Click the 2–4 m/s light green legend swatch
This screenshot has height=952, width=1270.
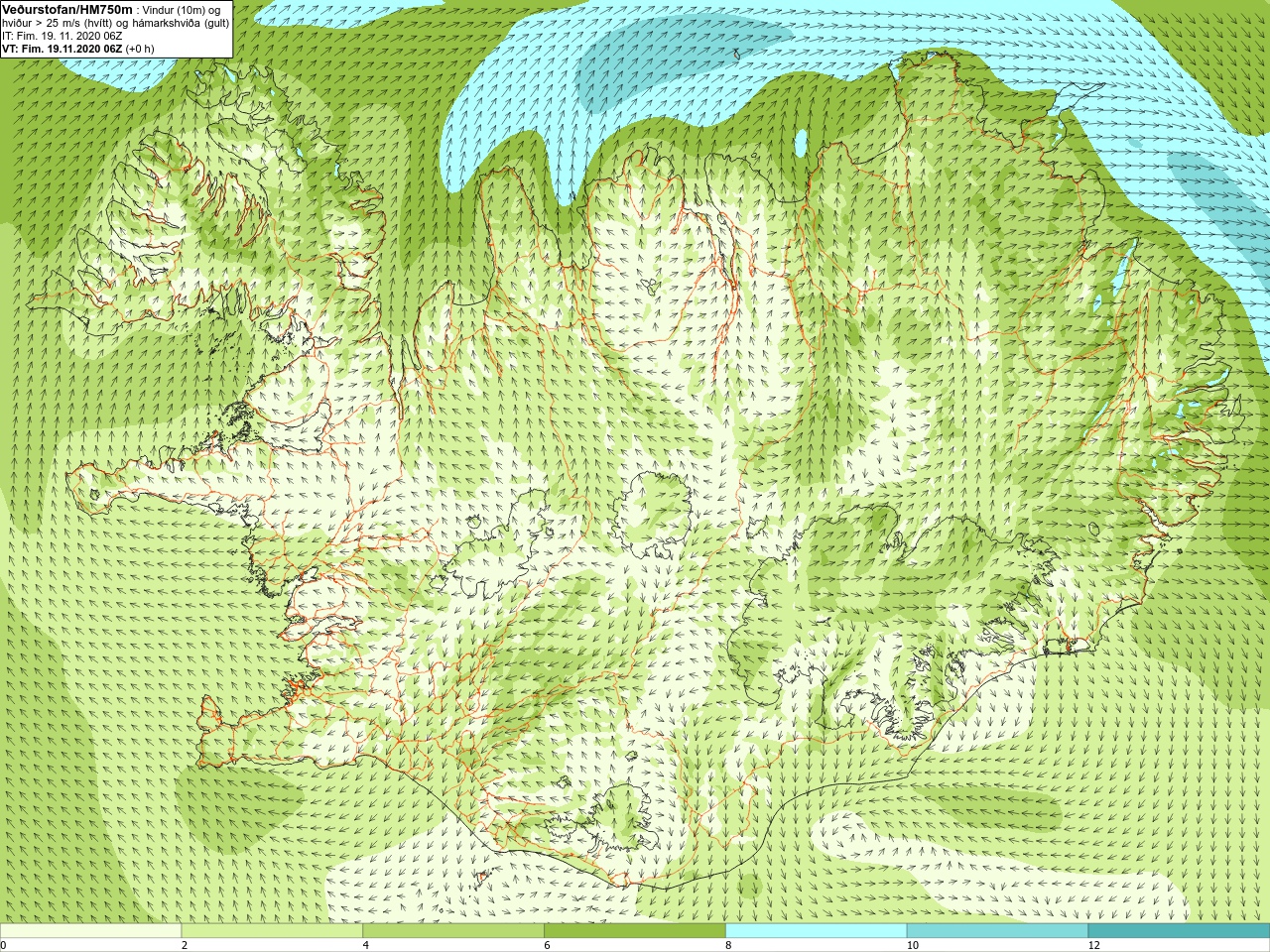click(x=272, y=931)
